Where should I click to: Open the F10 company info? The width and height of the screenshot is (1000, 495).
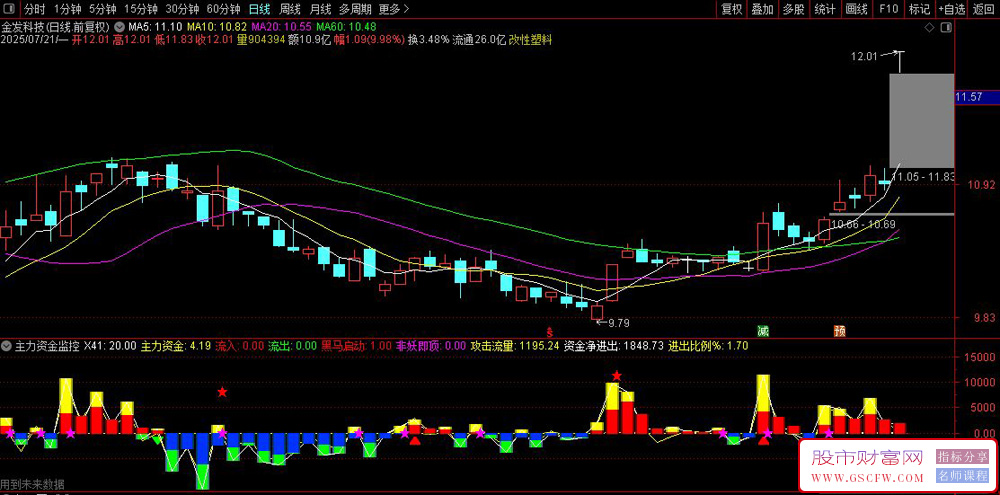point(888,9)
